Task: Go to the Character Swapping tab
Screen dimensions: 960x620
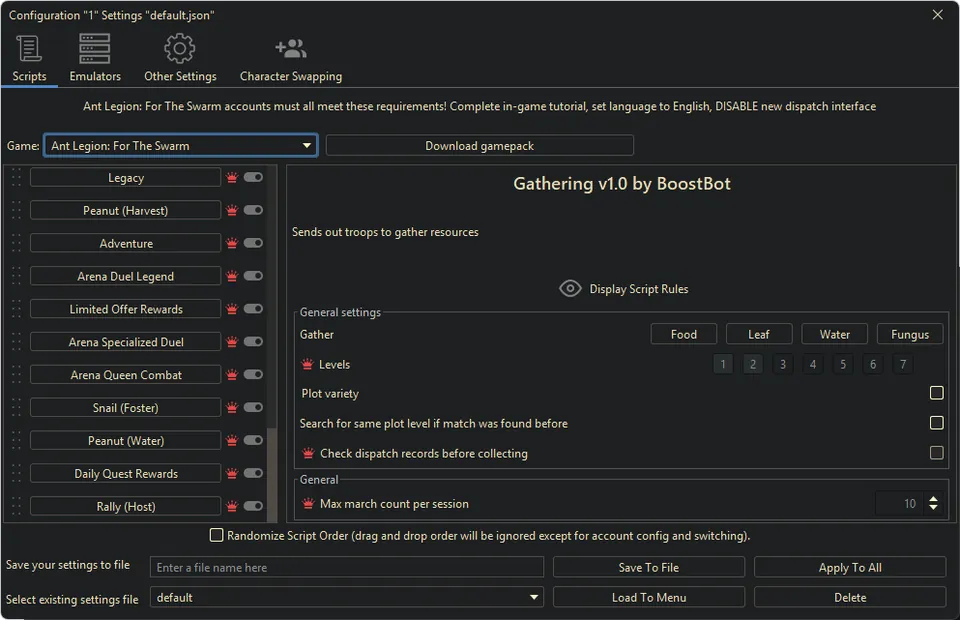Action: [x=291, y=59]
